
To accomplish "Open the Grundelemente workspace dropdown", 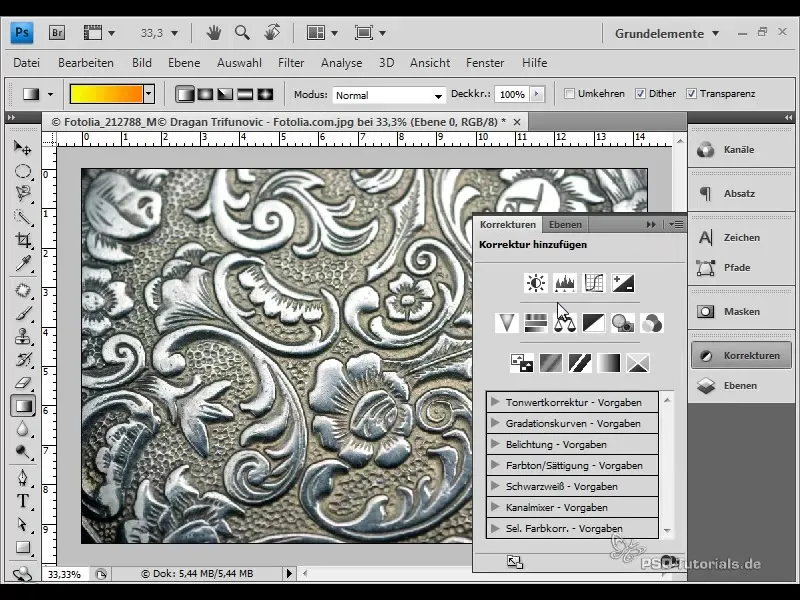I will coord(667,34).
